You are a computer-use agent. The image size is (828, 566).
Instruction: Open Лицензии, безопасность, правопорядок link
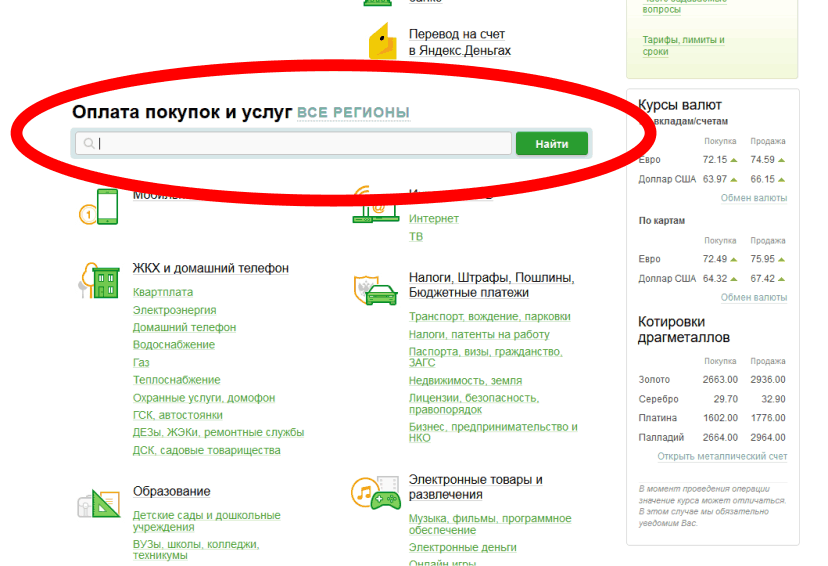tap(474, 403)
